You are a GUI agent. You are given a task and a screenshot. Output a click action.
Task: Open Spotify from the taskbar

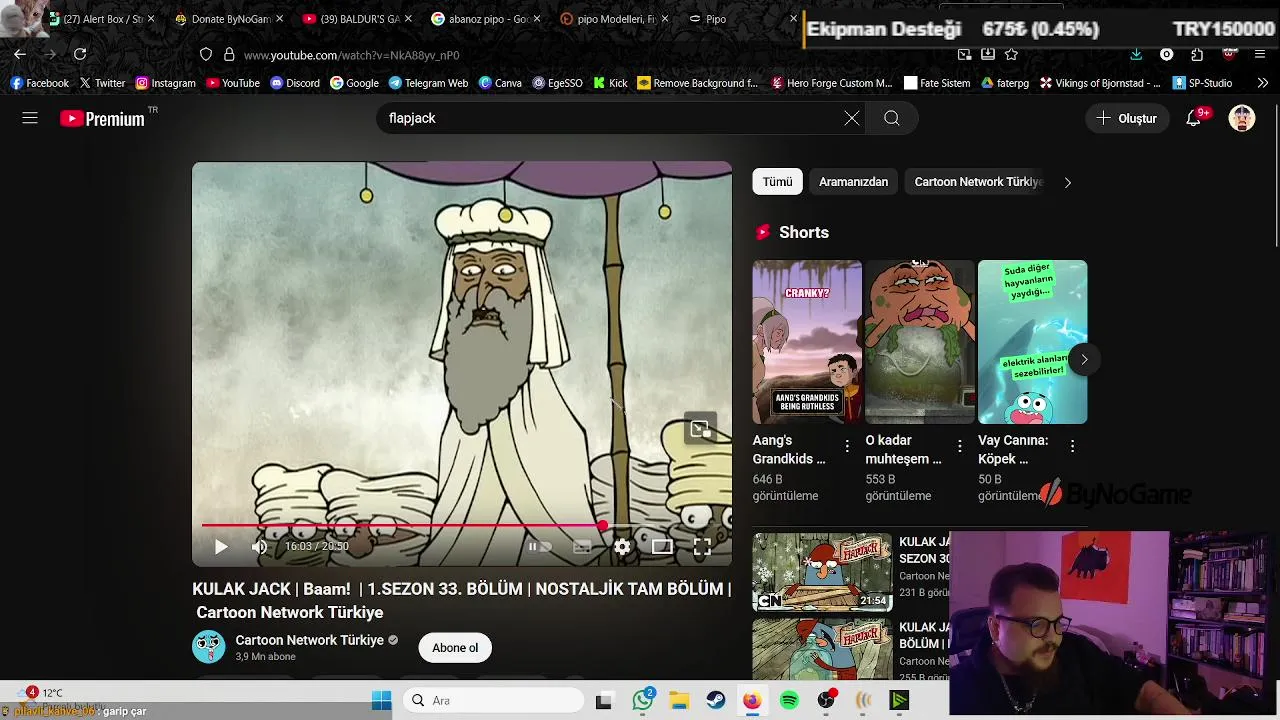click(789, 701)
